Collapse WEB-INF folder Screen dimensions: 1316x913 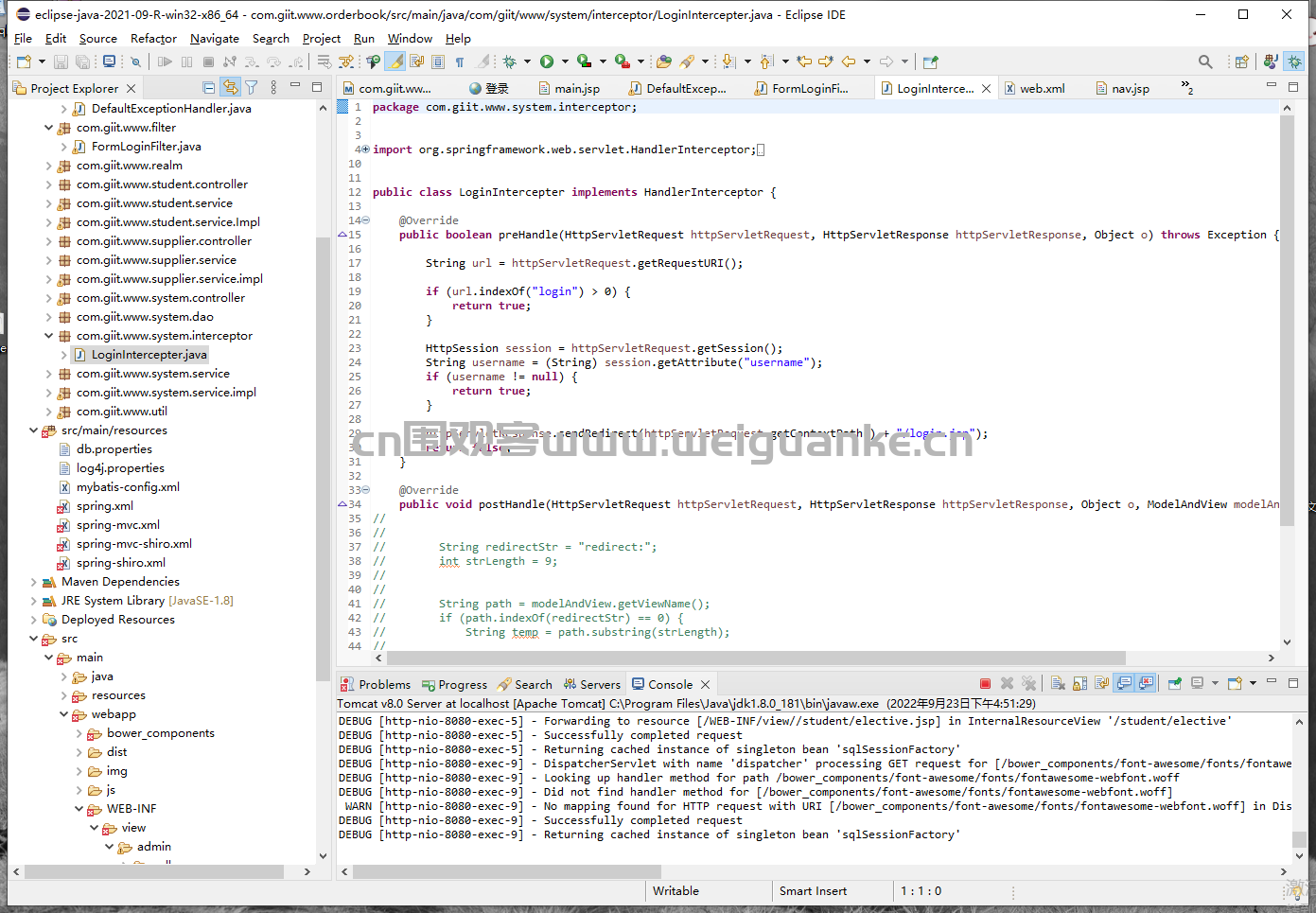(x=79, y=809)
